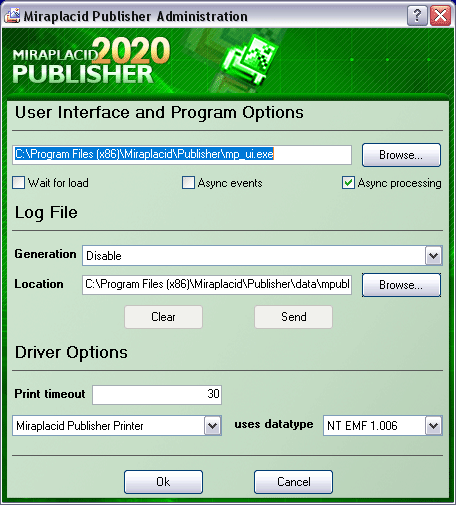Browse for the log file location

[401, 285]
